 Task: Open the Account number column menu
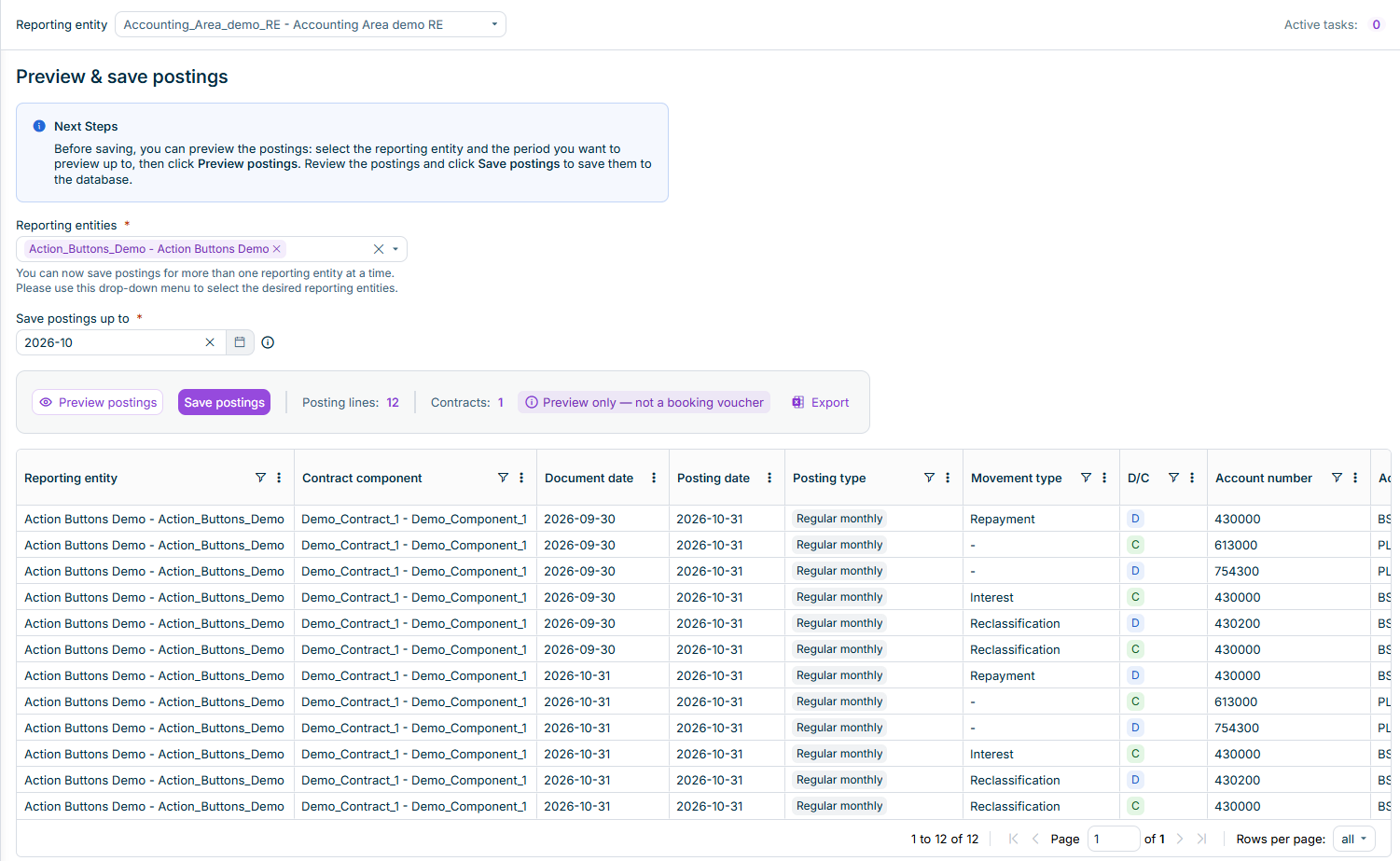tap(1355, 478)
